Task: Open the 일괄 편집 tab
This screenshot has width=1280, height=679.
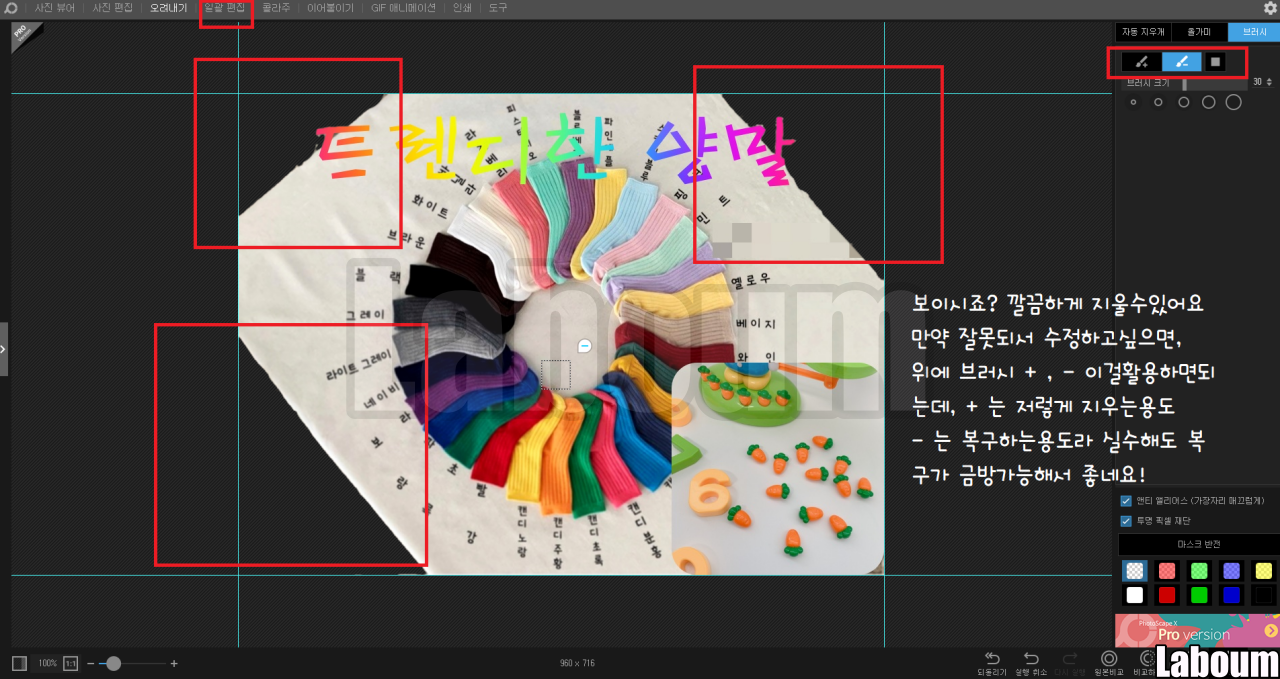Action: click(x=225, y=8)
